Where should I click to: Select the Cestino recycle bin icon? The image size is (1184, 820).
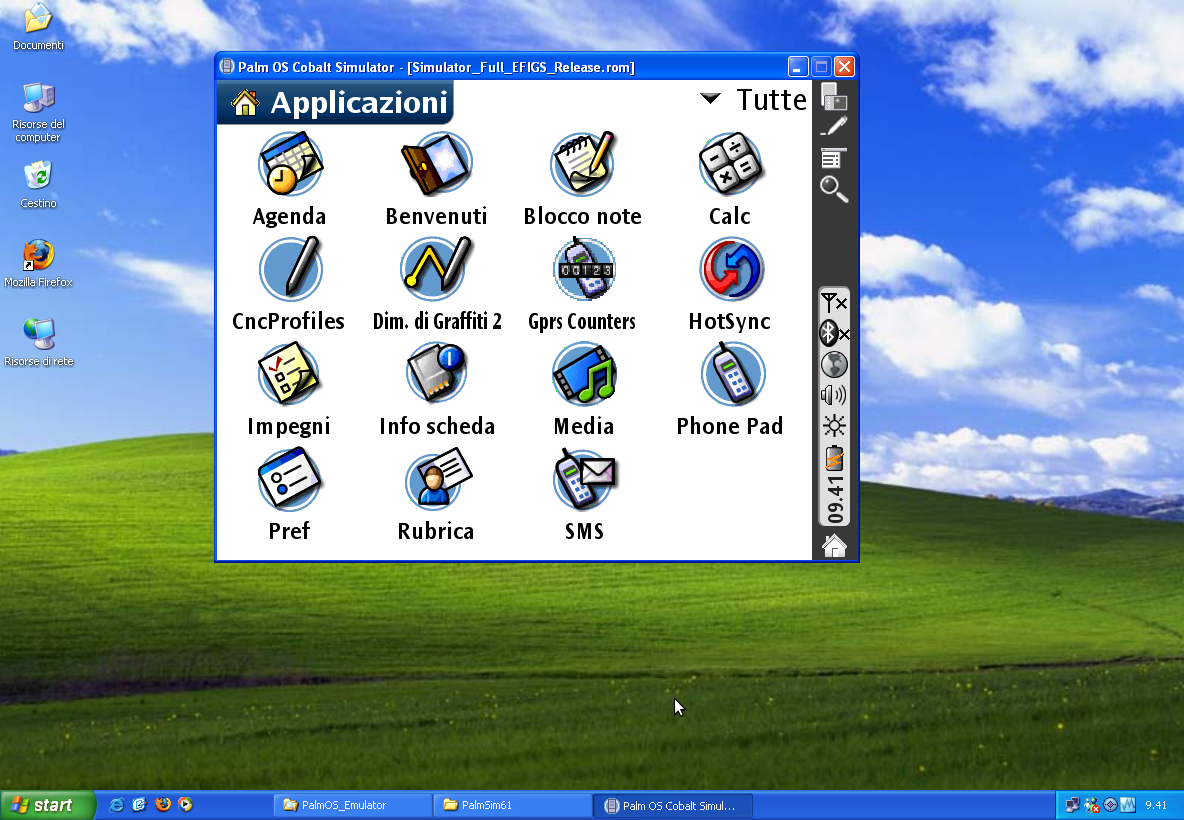[x=39, y=185]
